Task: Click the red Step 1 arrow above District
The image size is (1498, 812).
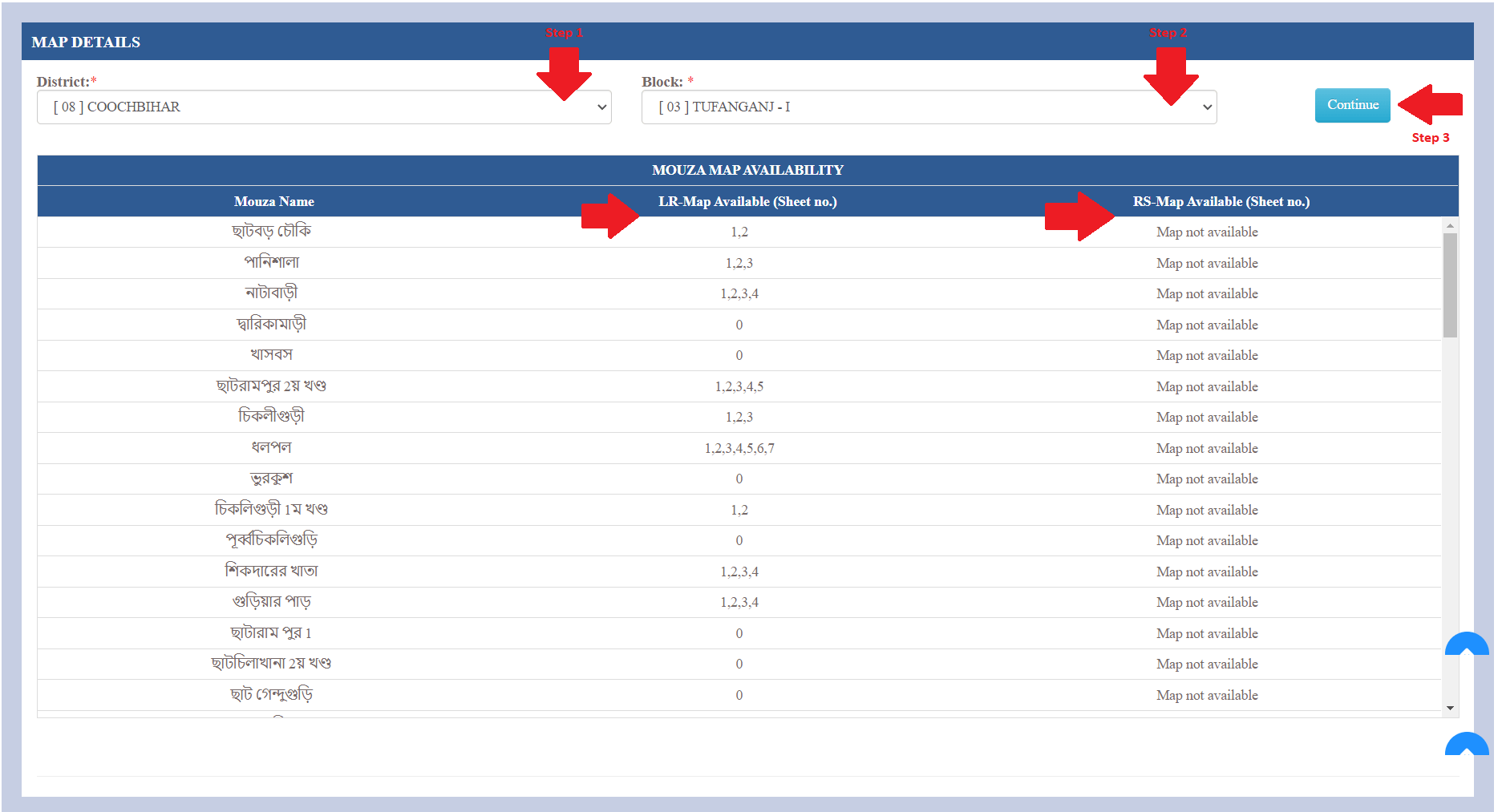Action: [565, 73]
